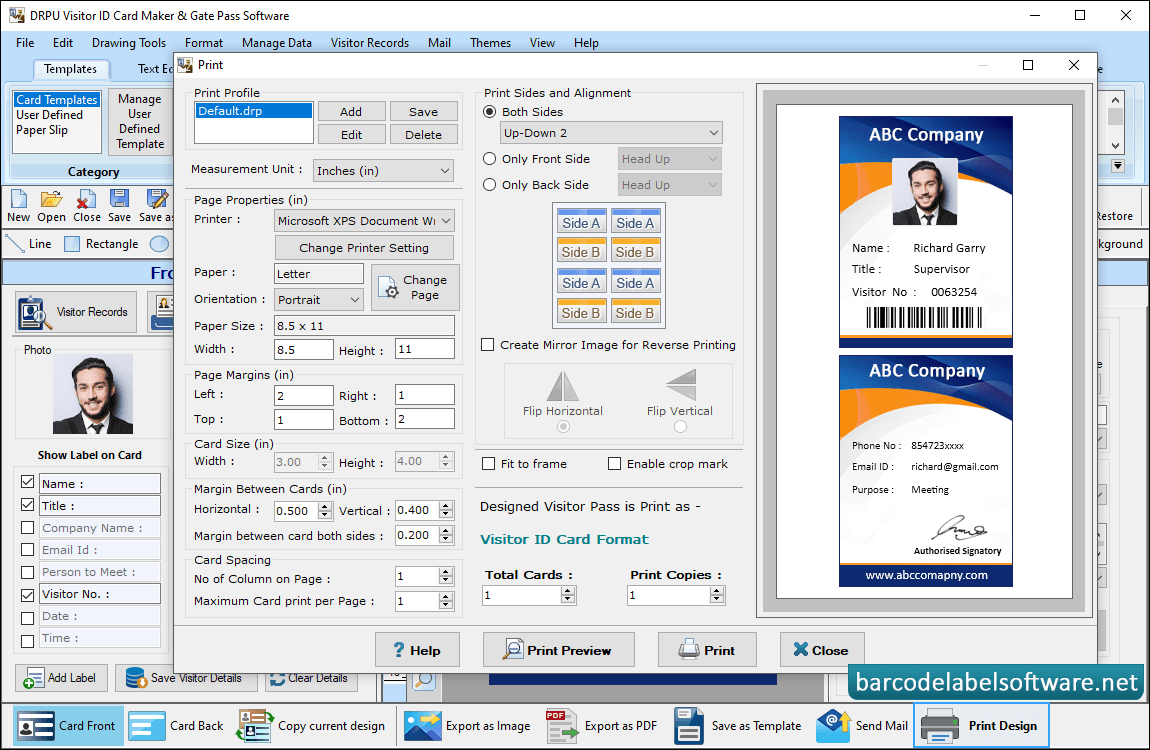
Task: Click the Print Preview button
Action: point(558,650)
